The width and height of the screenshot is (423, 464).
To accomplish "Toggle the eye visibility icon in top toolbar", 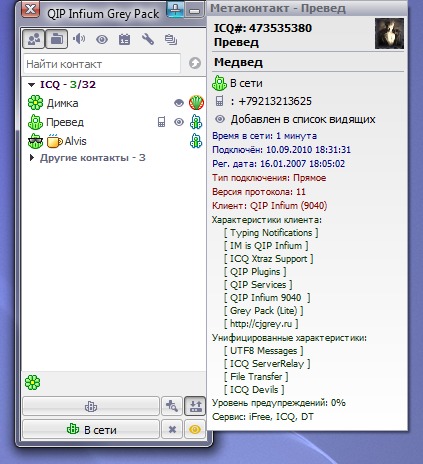I will point(102,40).
